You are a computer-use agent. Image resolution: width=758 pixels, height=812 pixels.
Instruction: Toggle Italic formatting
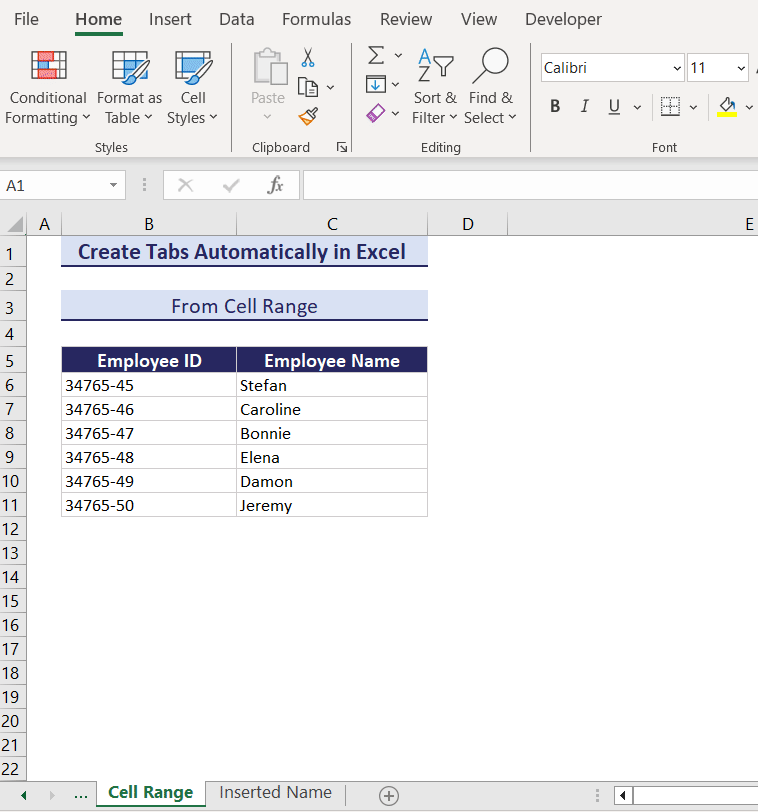point(585,106)
